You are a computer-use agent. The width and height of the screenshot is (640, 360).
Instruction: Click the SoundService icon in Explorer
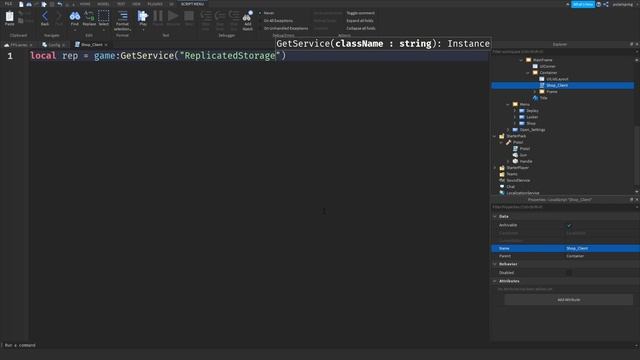[x=502, y=180]
